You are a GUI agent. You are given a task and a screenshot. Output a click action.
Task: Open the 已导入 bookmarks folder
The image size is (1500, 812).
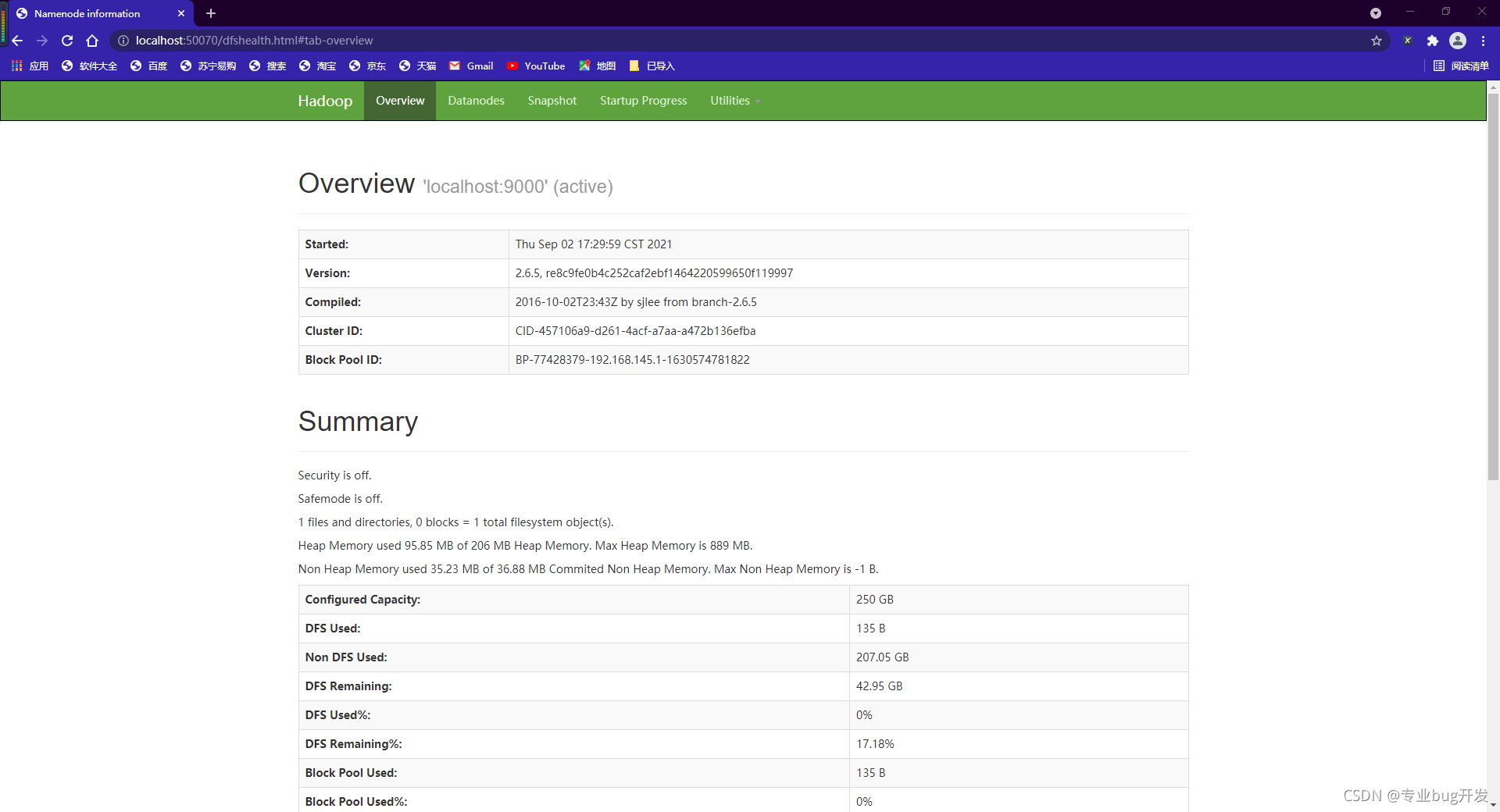click(652, 66)
